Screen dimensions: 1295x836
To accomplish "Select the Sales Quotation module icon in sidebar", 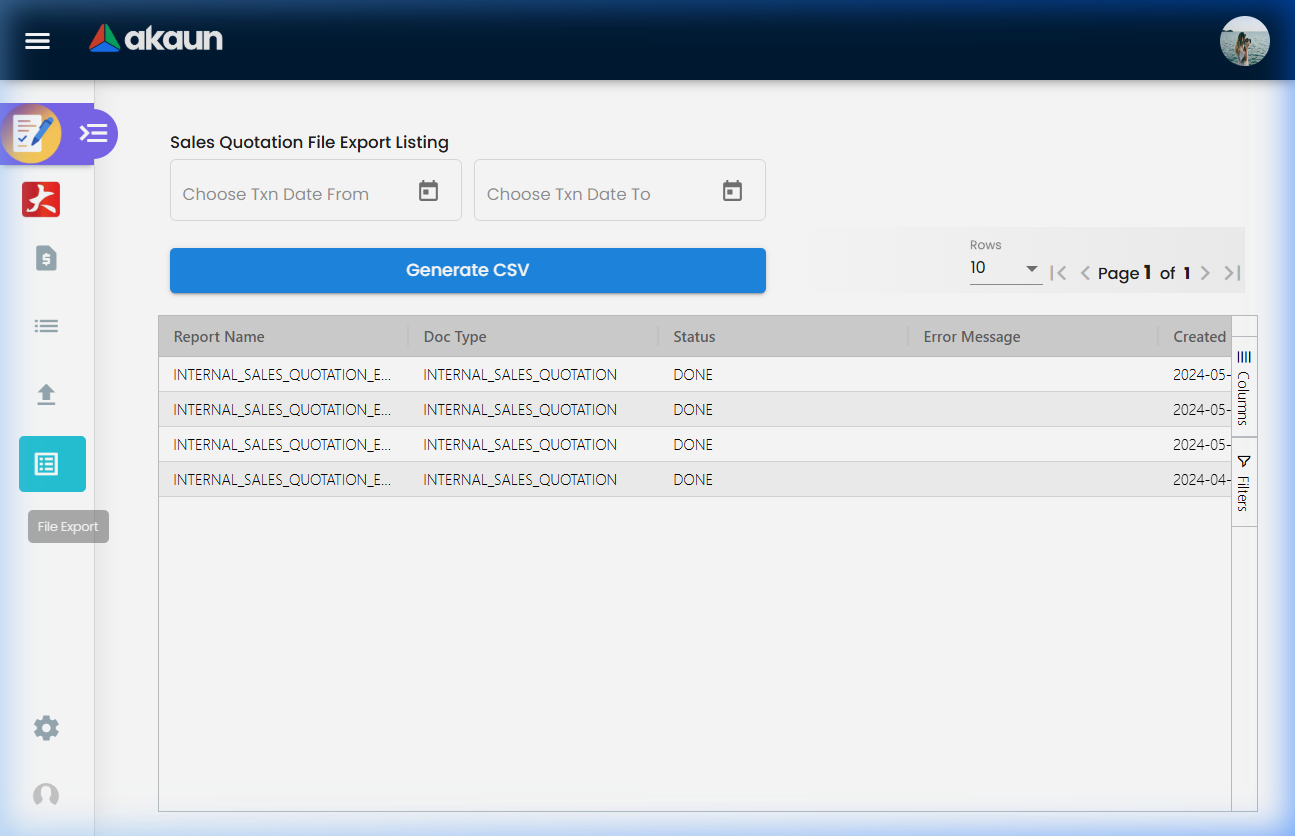I will click(33, 133).
